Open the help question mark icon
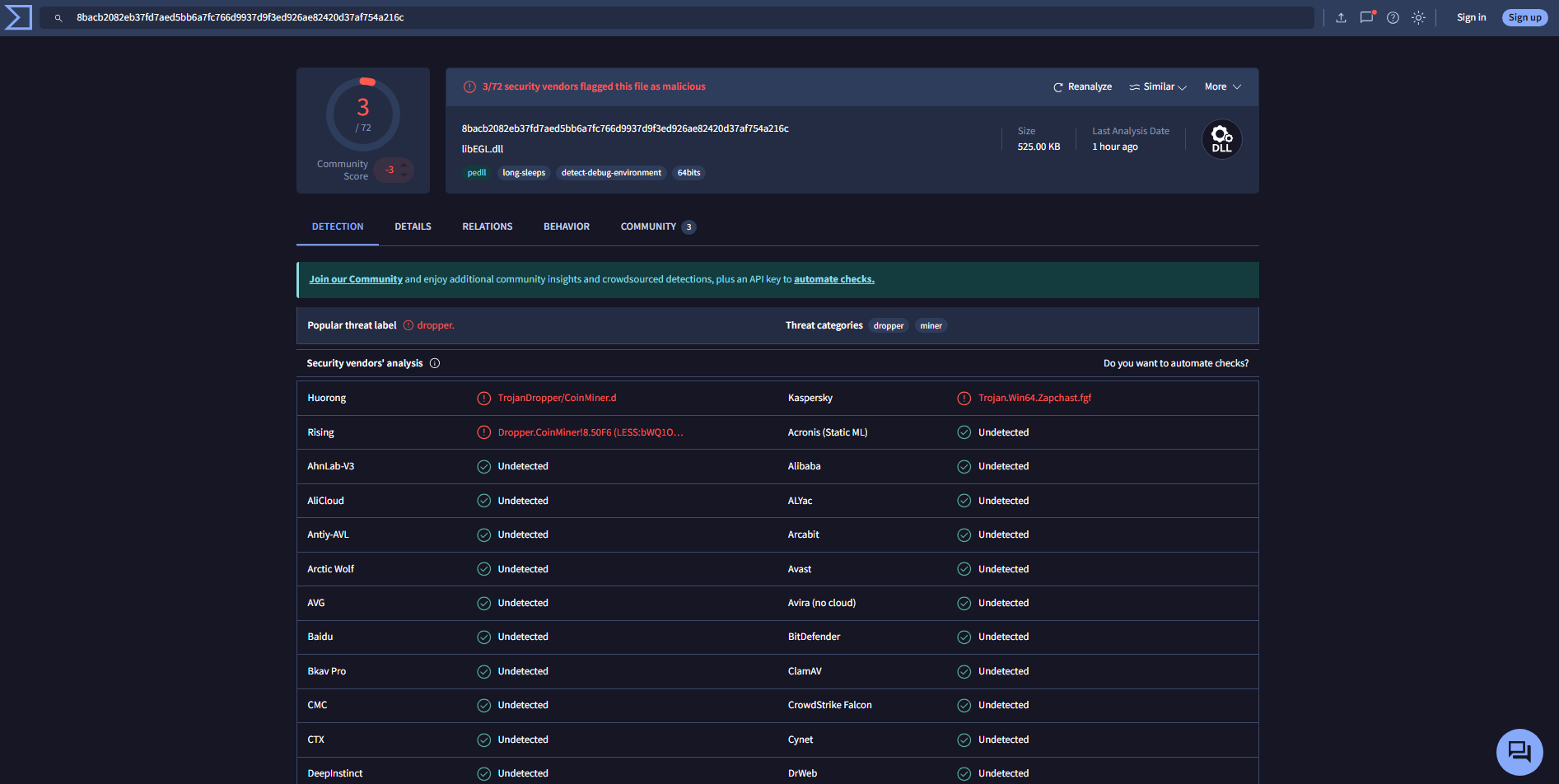Screen dimensions: 1559x784 click(x=1393, y=17)
